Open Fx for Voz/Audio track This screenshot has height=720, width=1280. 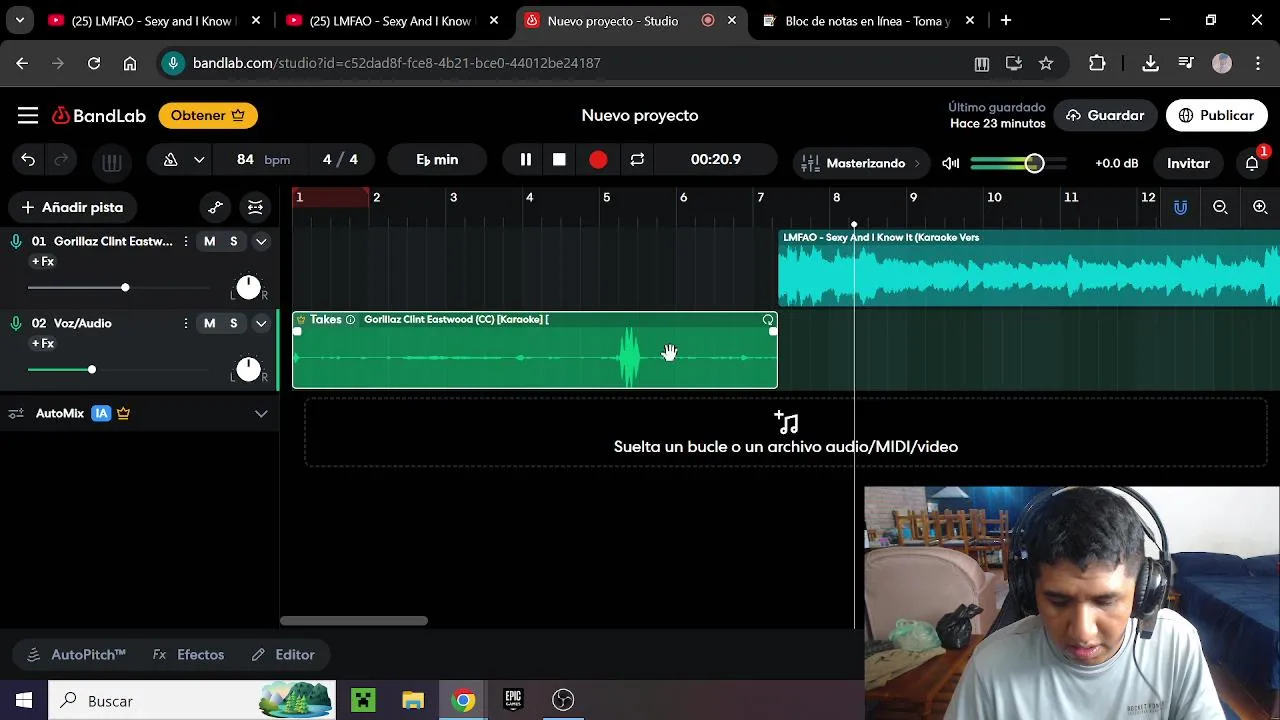coord(43,344)
